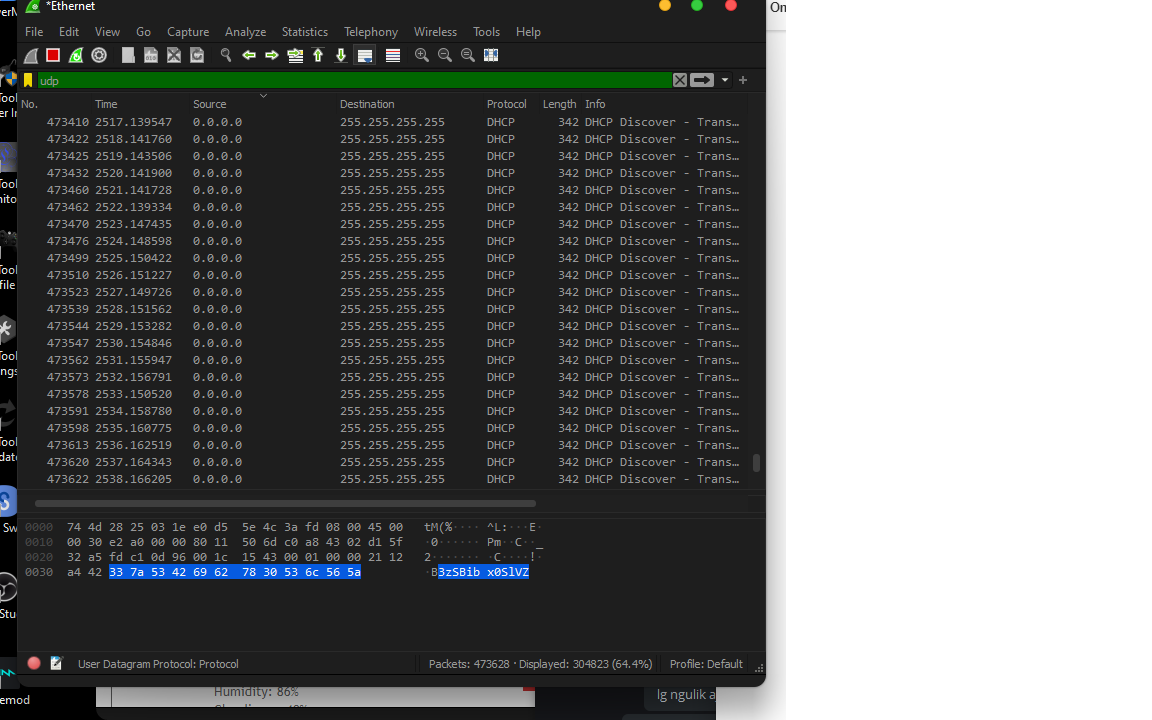Image resolution: width=1152 pixels, height=720 pixels.
Task: Sort packets by the No. column header
Action: click(x=29, y=104)
